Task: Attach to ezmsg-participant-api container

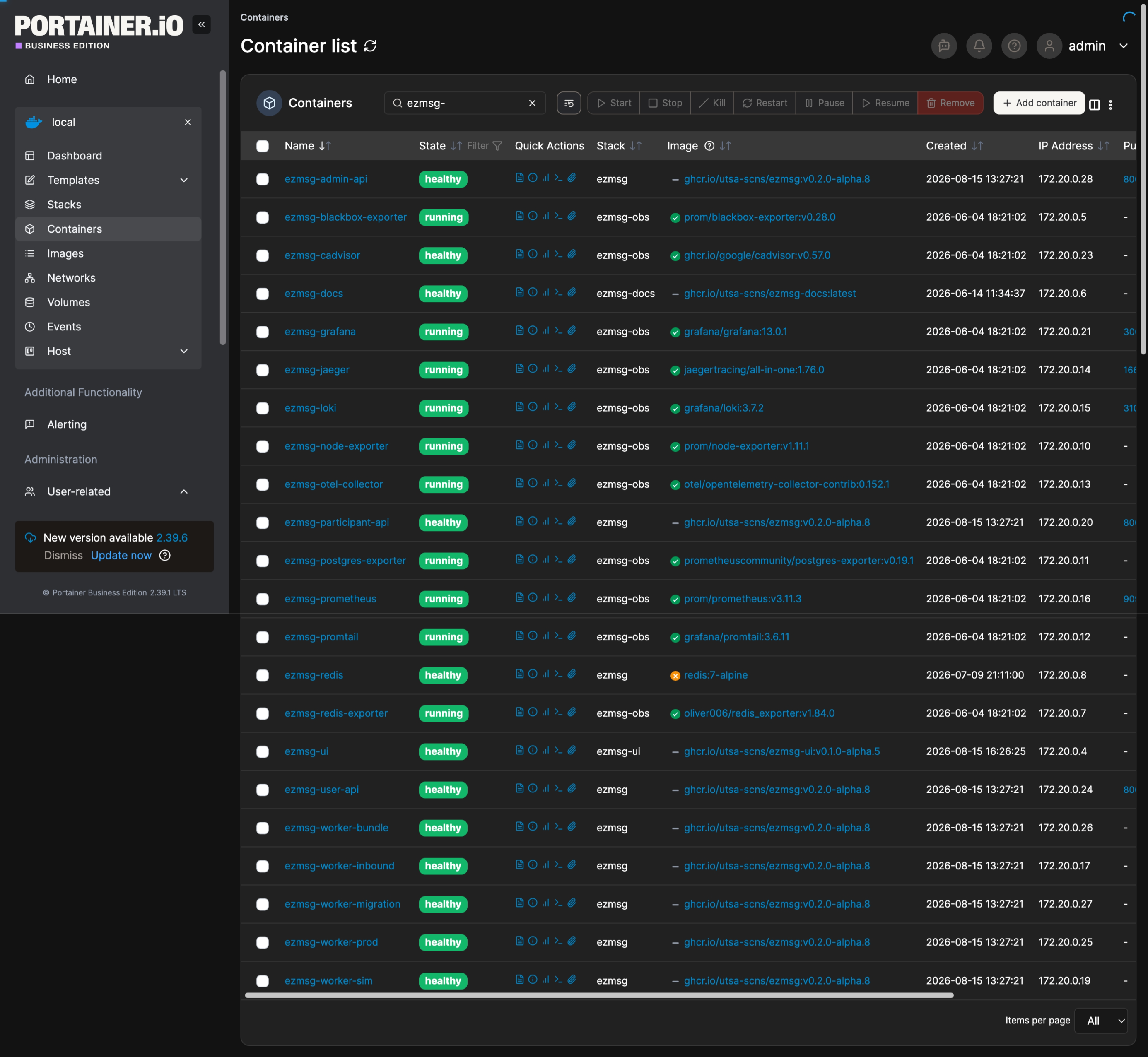Action: coord(572,521)
